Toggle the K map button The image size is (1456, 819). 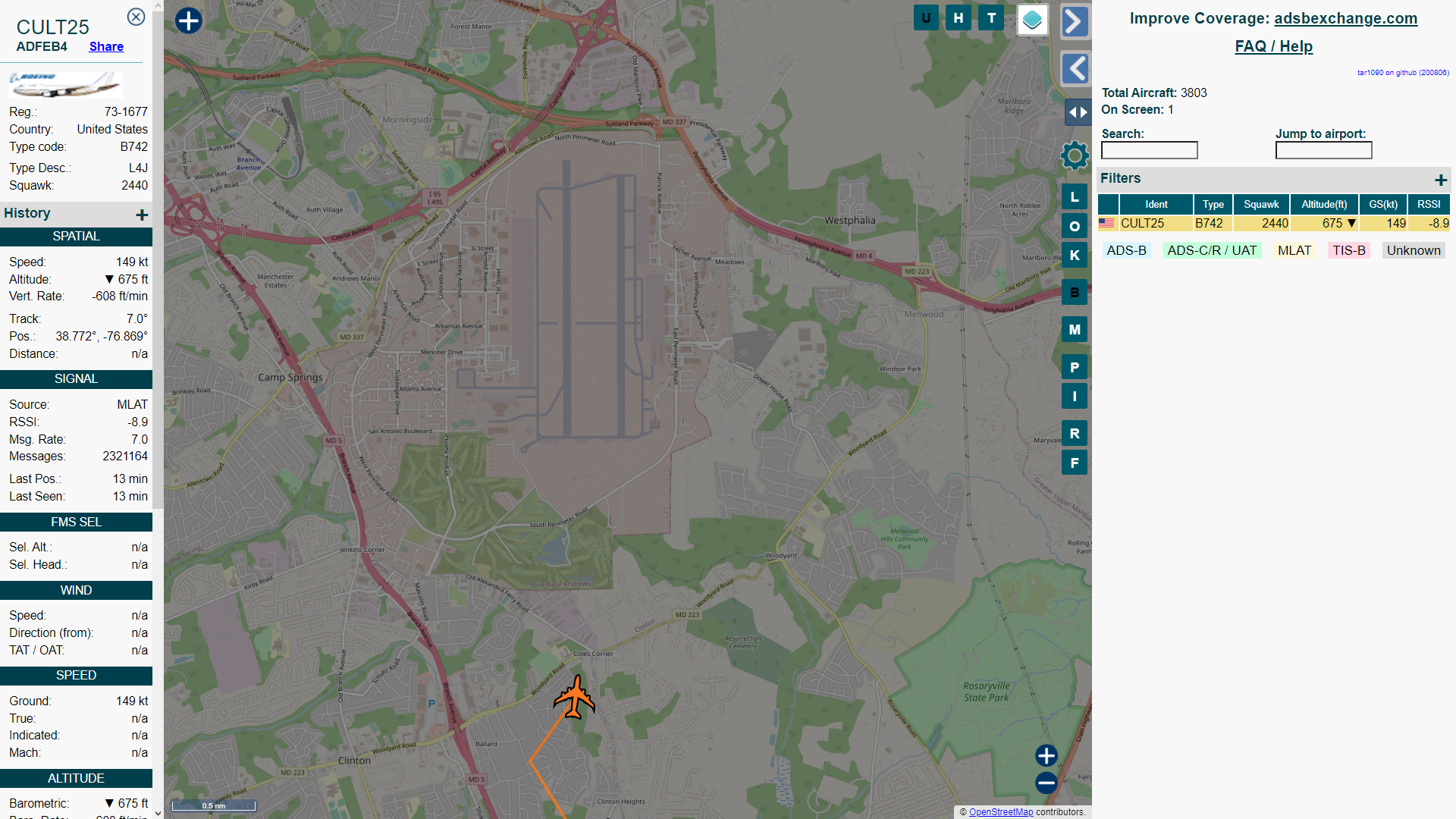tap(1075, 256)
